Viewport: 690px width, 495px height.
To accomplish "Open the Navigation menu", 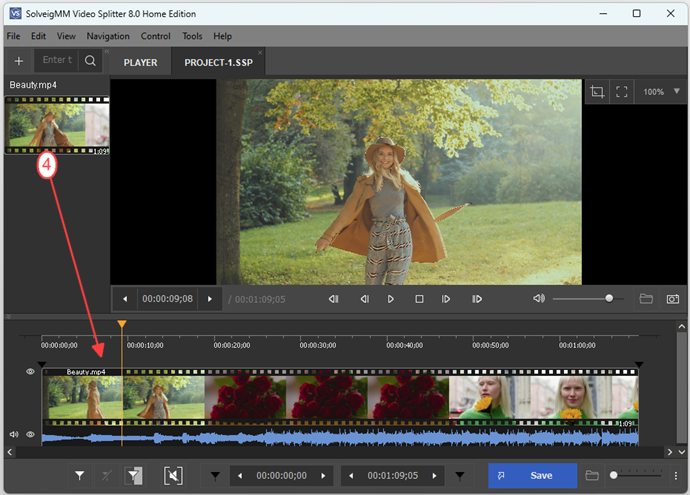I will point(108,36).
